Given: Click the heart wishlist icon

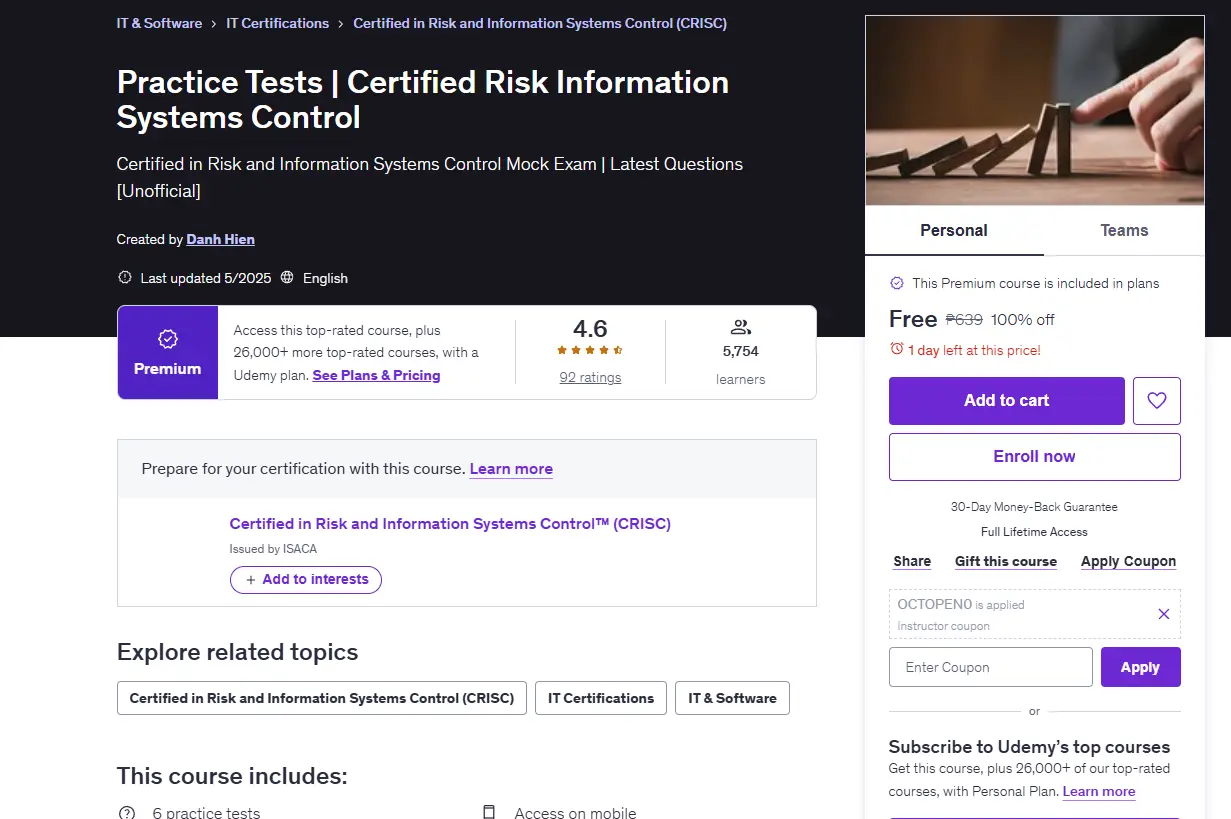Looking at the screenshot, I should tap(1157, 401).
